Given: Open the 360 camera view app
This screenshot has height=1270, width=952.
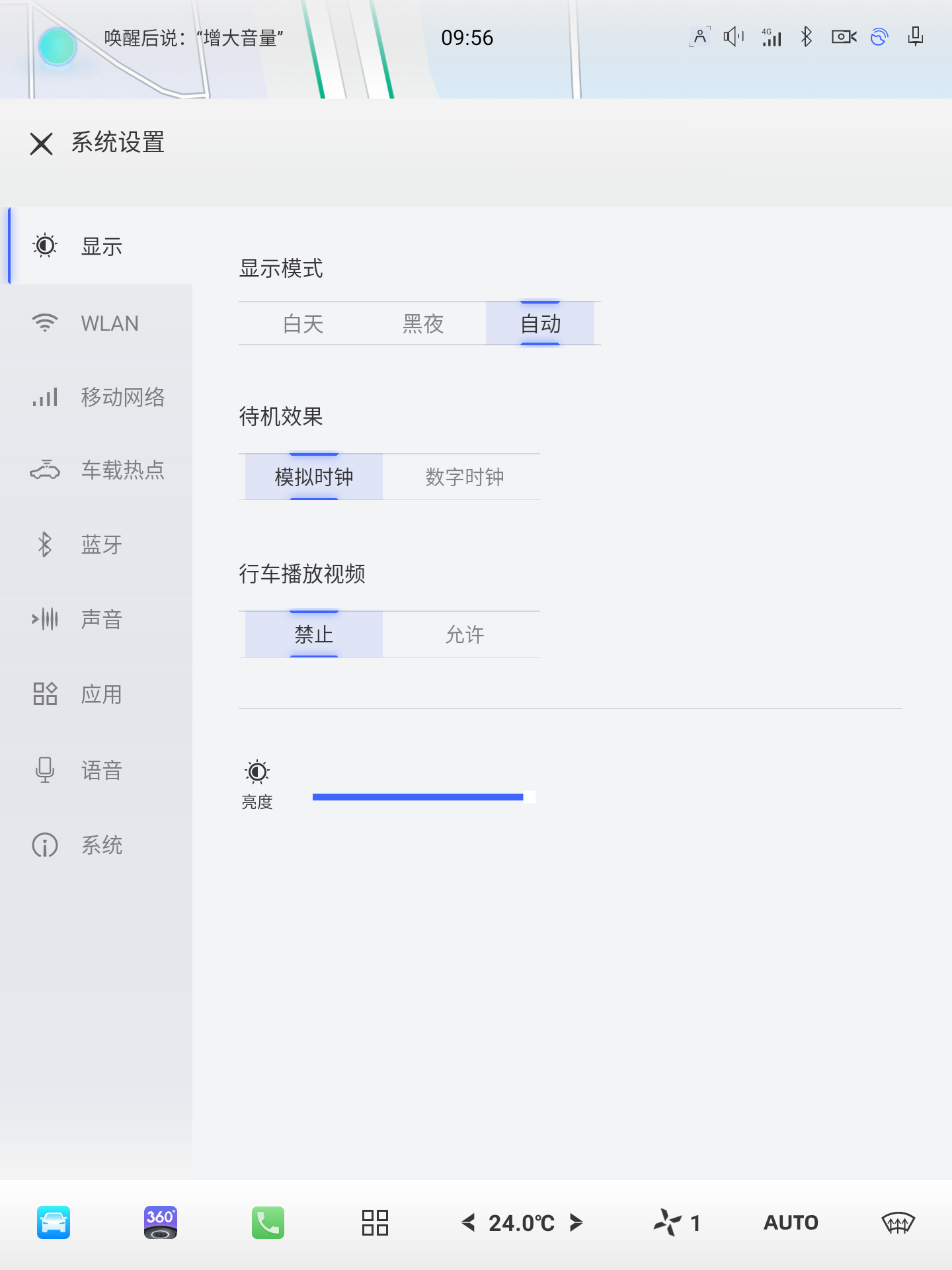Looking at the screenshot, I should (160, 1222).
